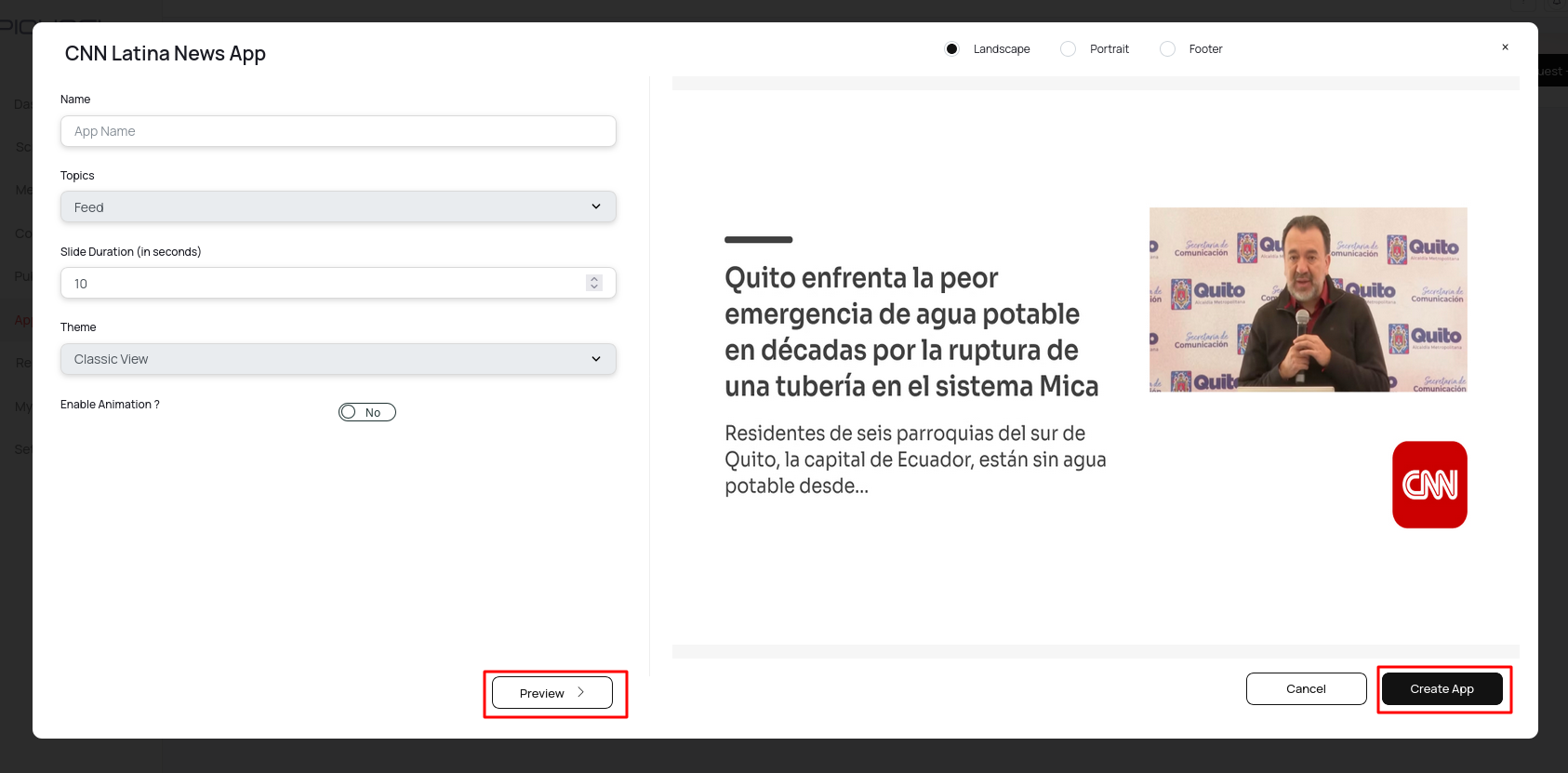Image resolution: width=1568 pixels, height=773 pixels.
Task: Click the headline 'Quito enfrenta la peor emergencia'
Action: point(911,331)
